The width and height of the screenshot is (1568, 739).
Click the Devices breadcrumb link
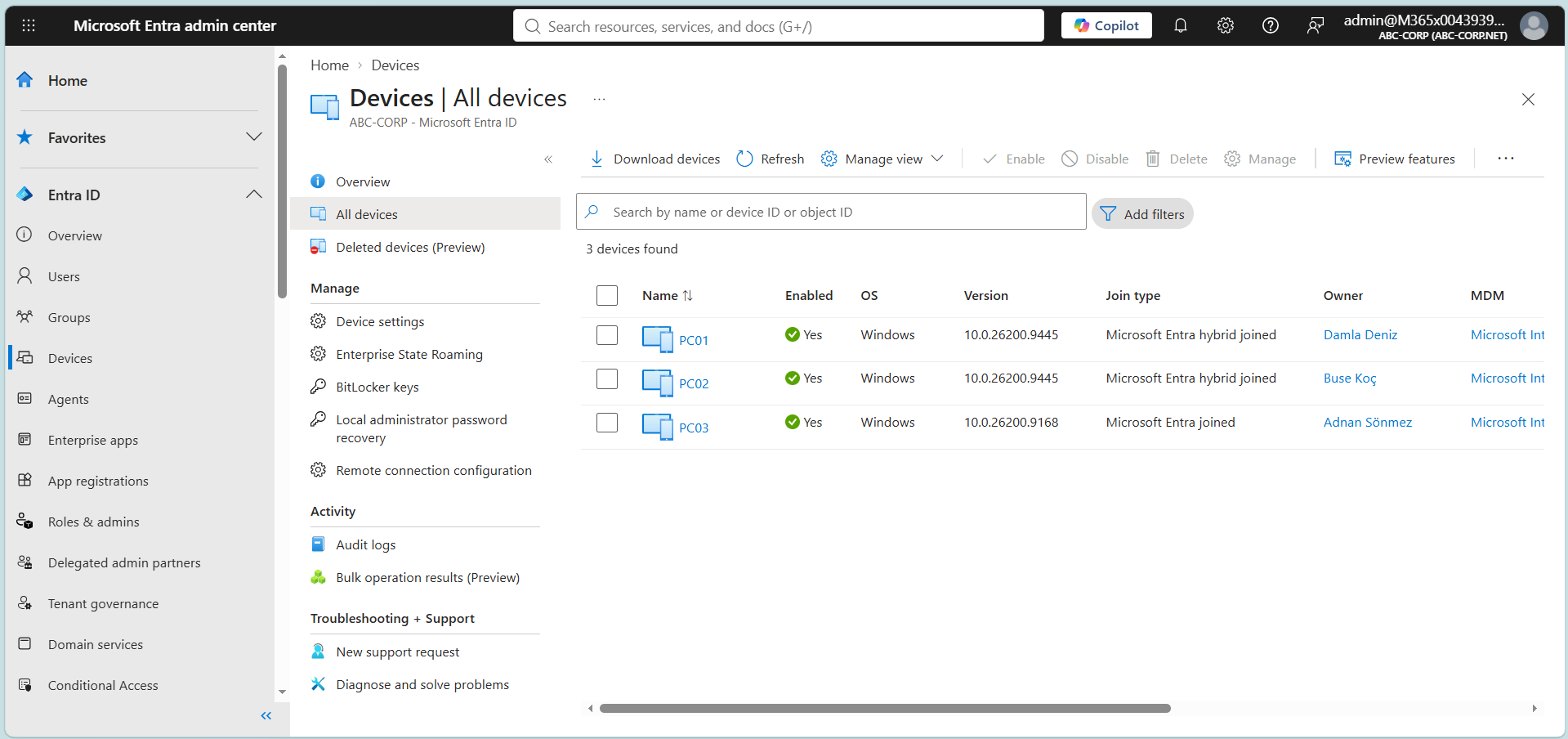395,65
